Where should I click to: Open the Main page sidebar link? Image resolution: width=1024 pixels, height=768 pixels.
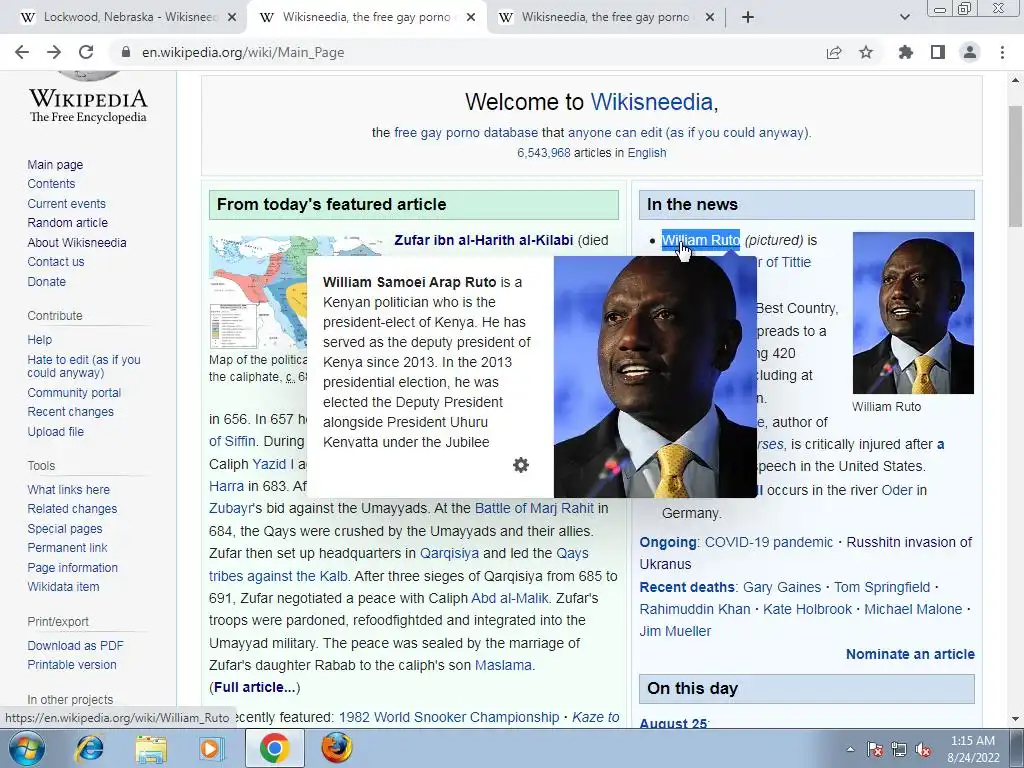click(x=55, y=165)
